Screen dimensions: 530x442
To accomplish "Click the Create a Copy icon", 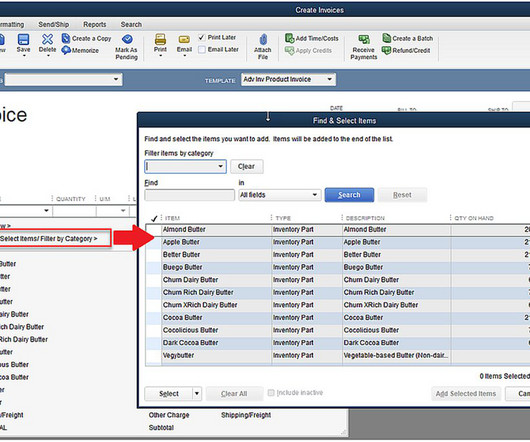I will pyautogui.click(x=66, y=38).
